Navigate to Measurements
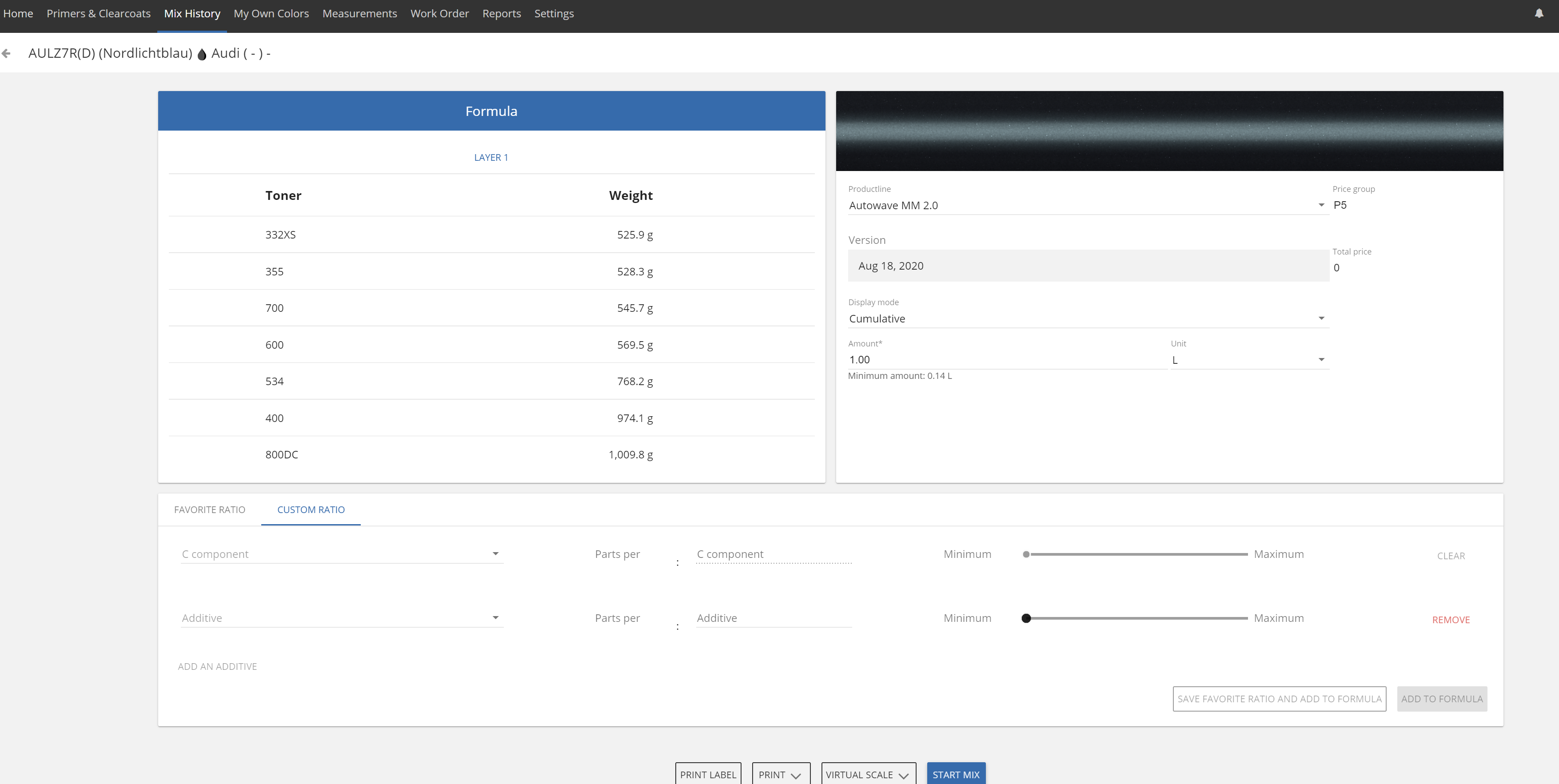The height and width of the screenshot is (784, 1559). (359, 13)
